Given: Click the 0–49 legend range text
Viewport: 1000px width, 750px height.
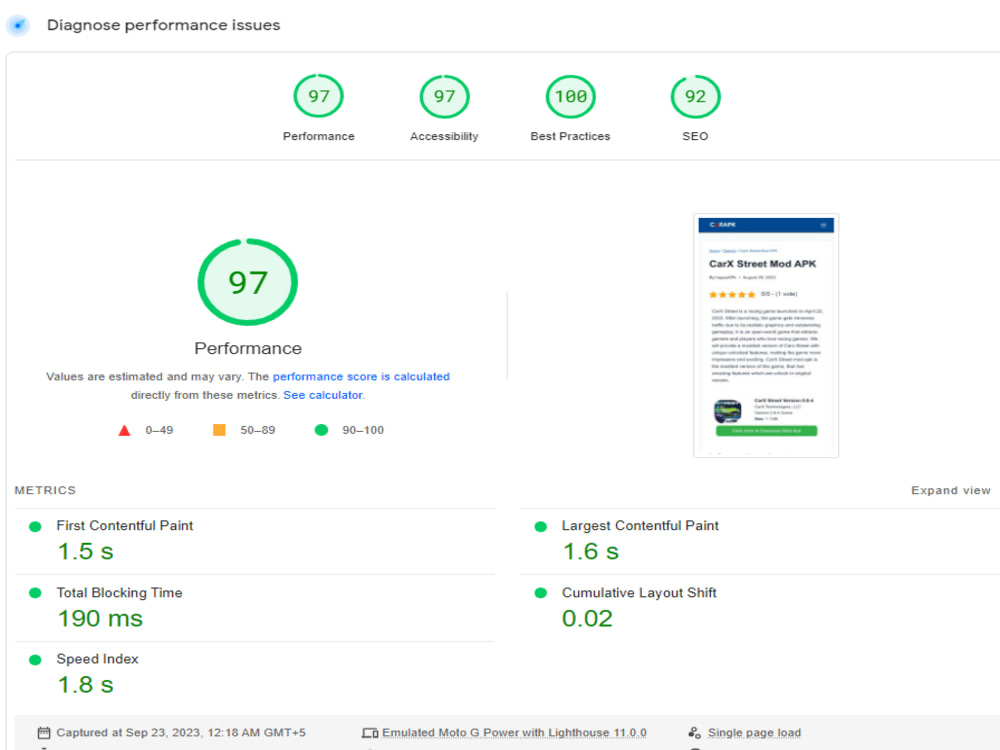Looking at the screenshot, I should [159, 430].
